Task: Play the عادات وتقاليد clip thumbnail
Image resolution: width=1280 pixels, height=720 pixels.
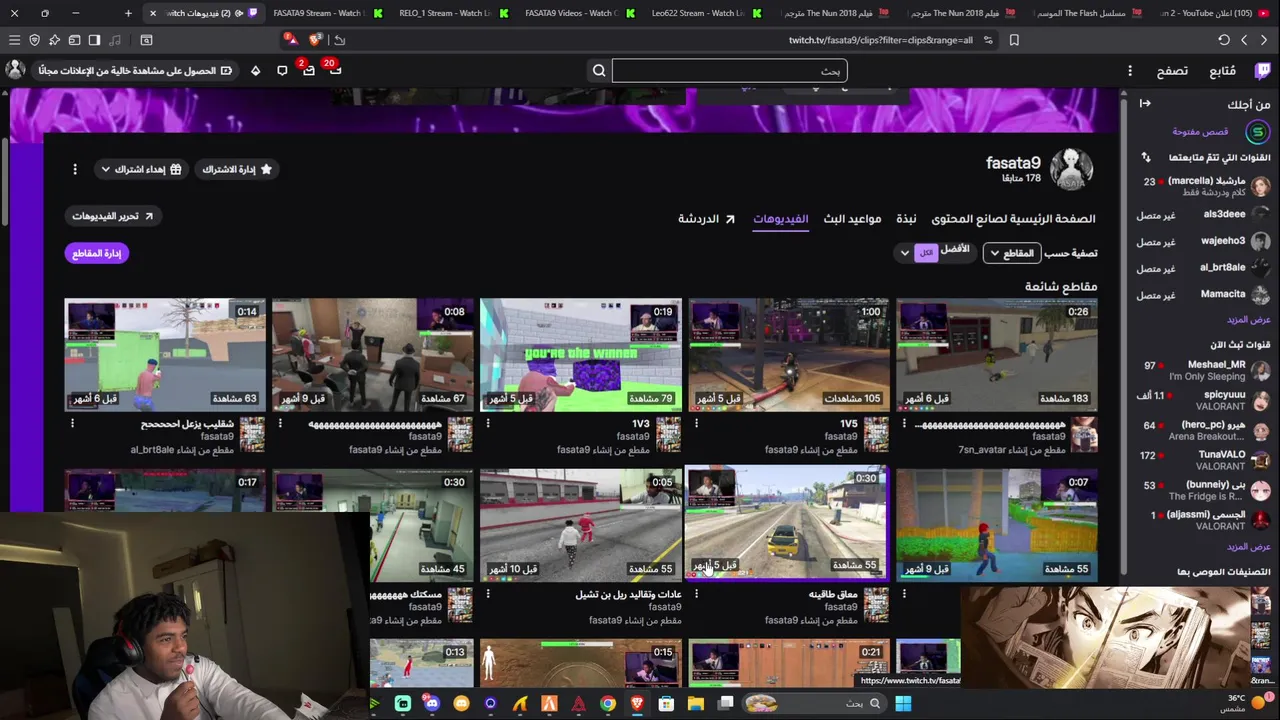Action: [580, 524]
